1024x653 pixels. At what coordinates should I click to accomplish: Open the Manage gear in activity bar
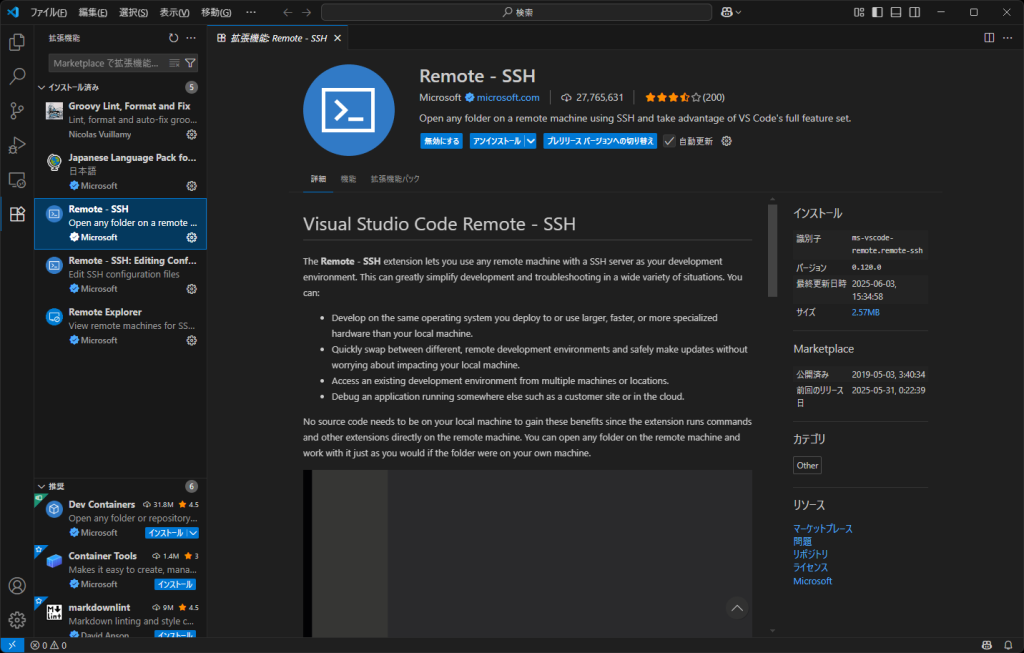tap(17, 620)
